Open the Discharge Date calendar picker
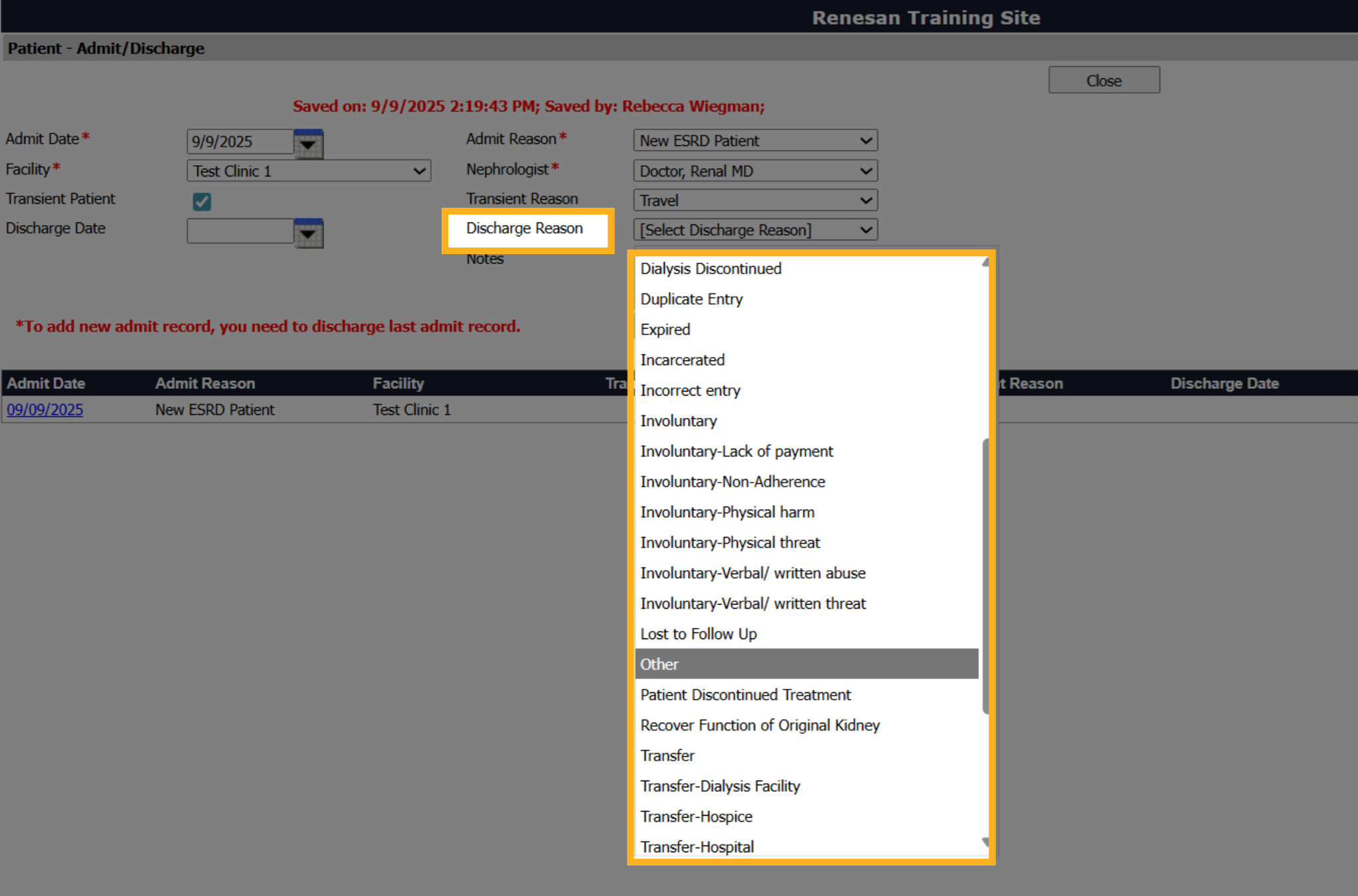 pyautogui.click(x=308, y=234)
